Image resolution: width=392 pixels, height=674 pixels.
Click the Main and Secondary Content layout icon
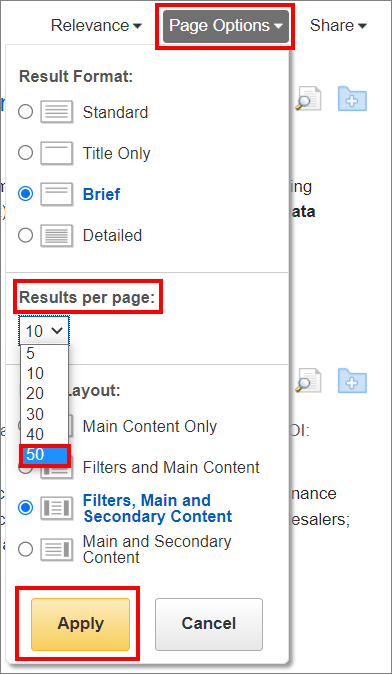pos(57,549)
